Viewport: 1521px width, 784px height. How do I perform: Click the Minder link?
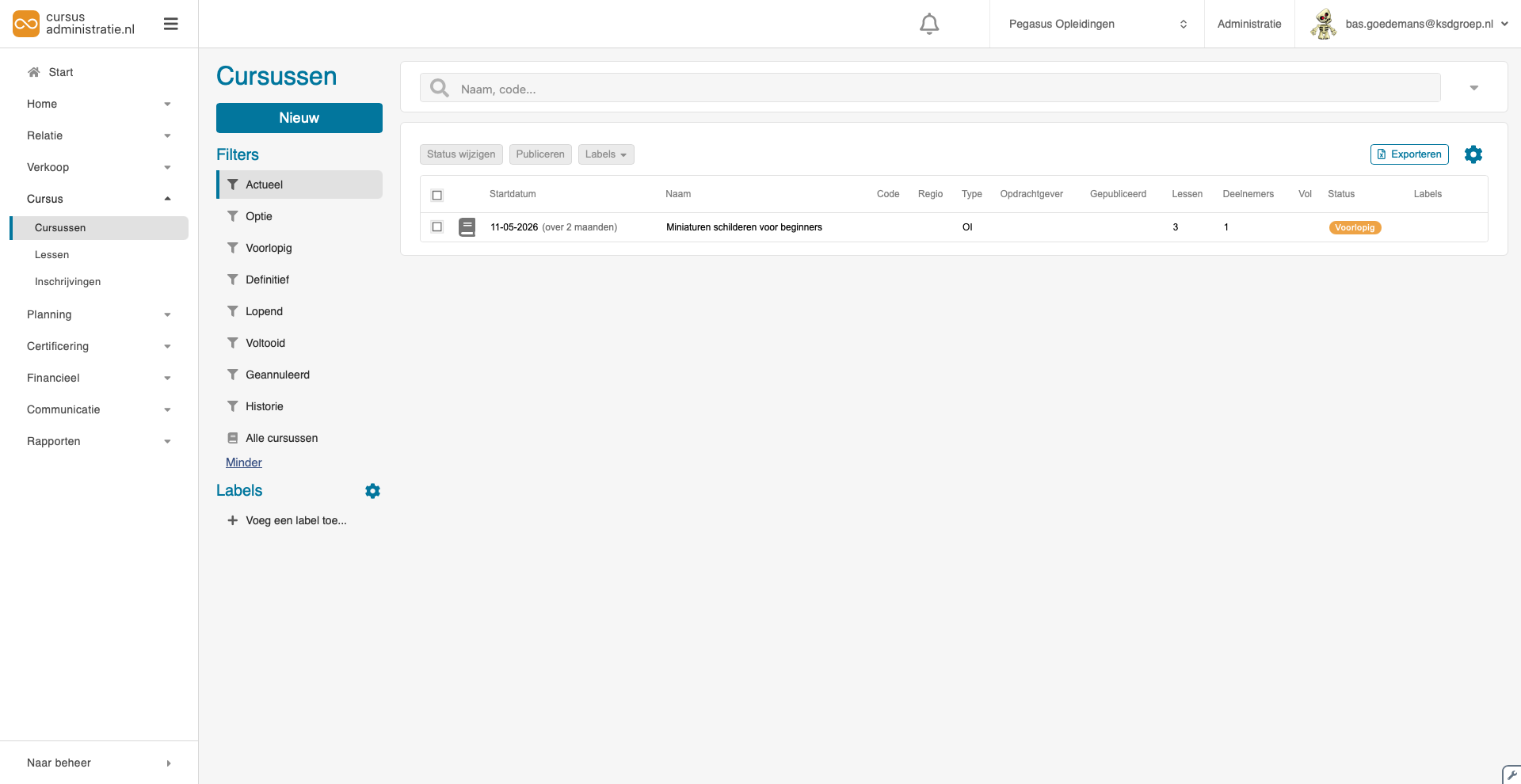point(243,462)
